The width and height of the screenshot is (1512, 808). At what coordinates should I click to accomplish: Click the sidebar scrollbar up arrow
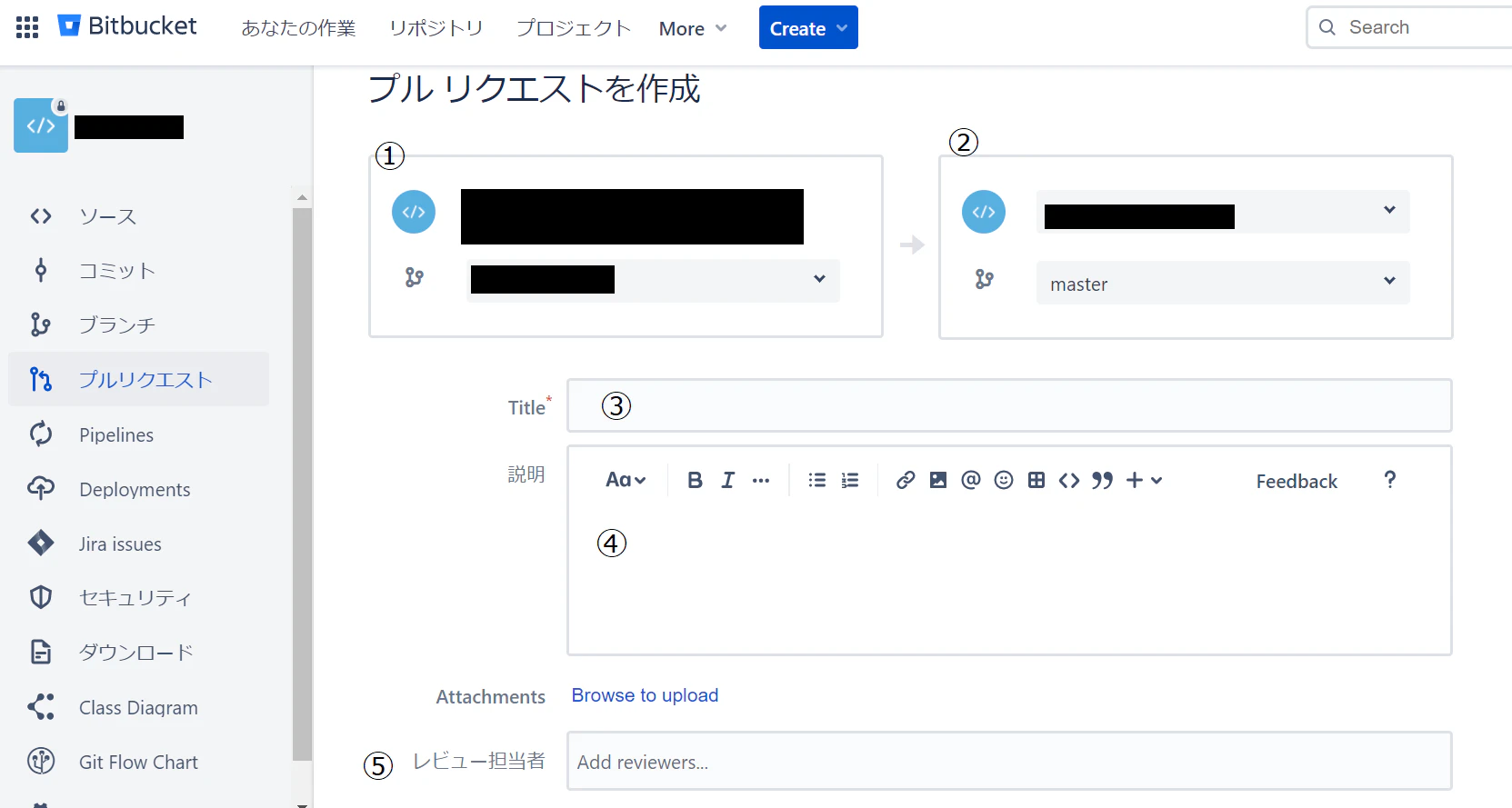coord(302,197)
